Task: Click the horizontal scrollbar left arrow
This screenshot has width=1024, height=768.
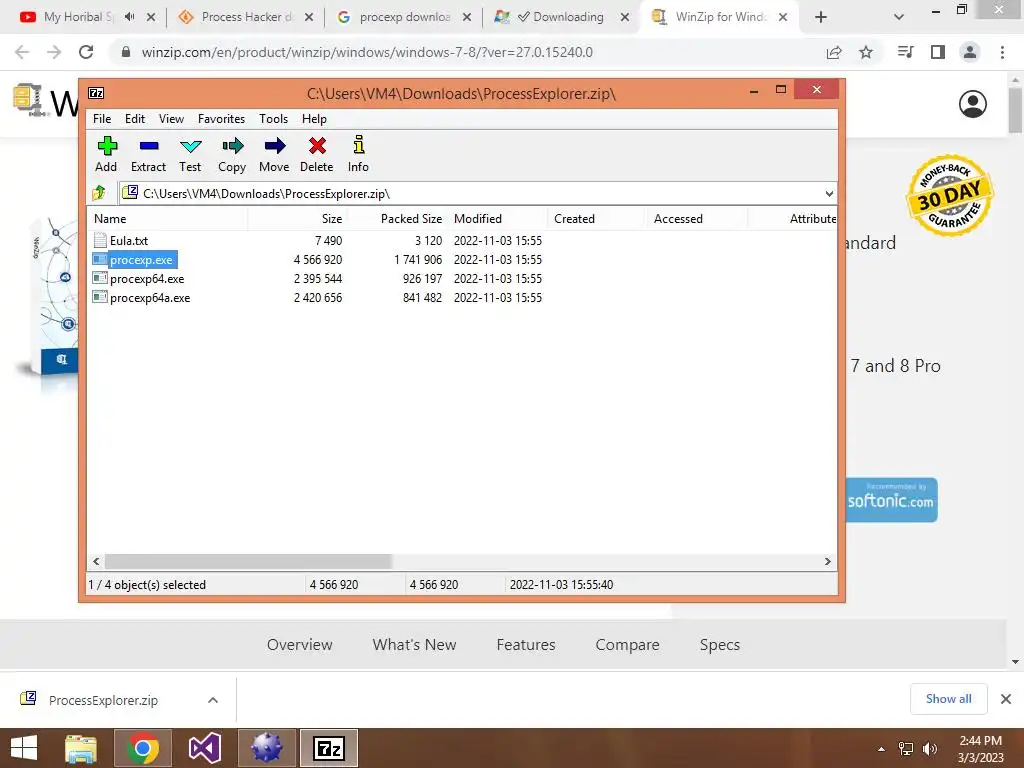Action: (x=97, y=562)
